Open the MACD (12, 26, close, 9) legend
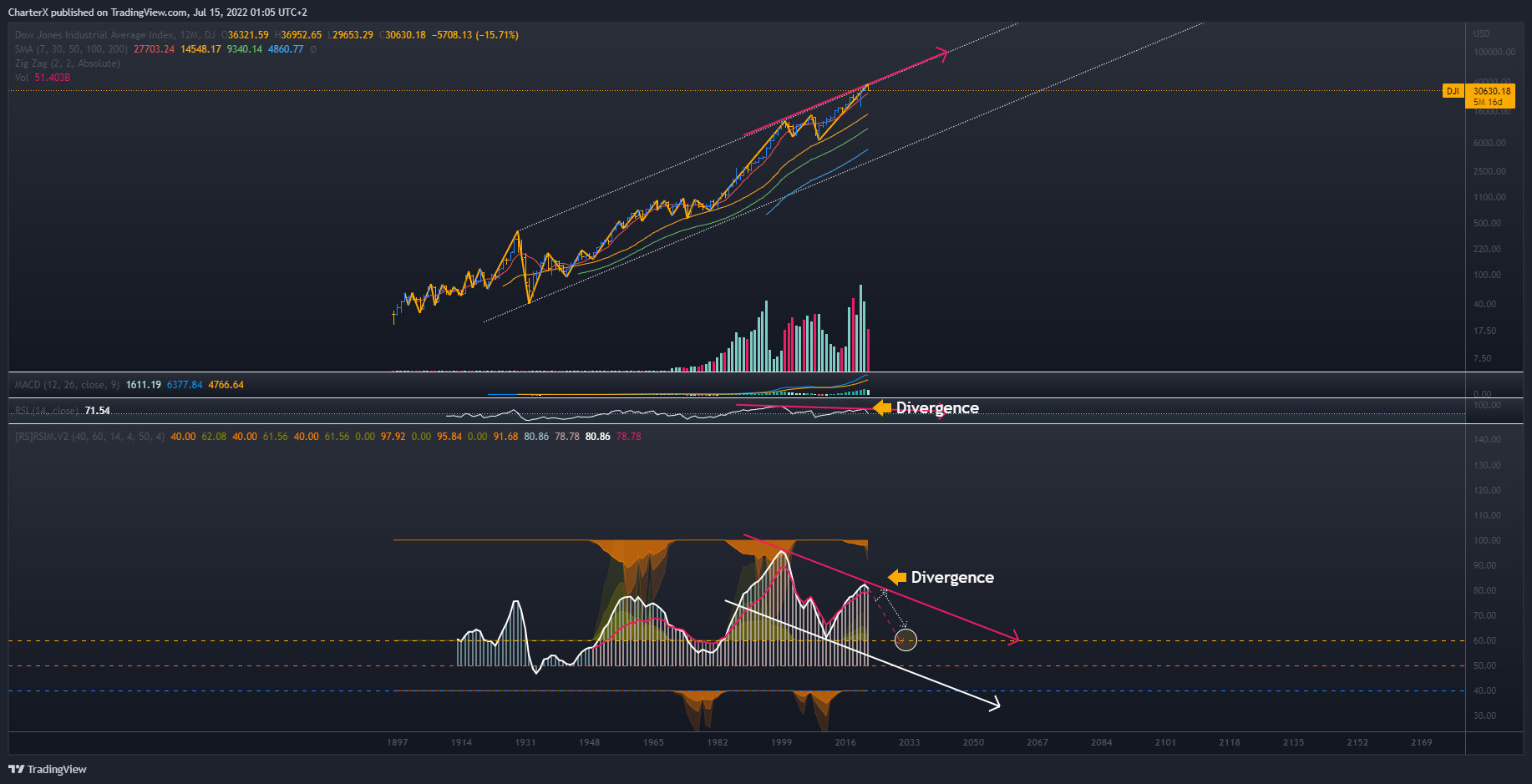 (x=67, y=385)
